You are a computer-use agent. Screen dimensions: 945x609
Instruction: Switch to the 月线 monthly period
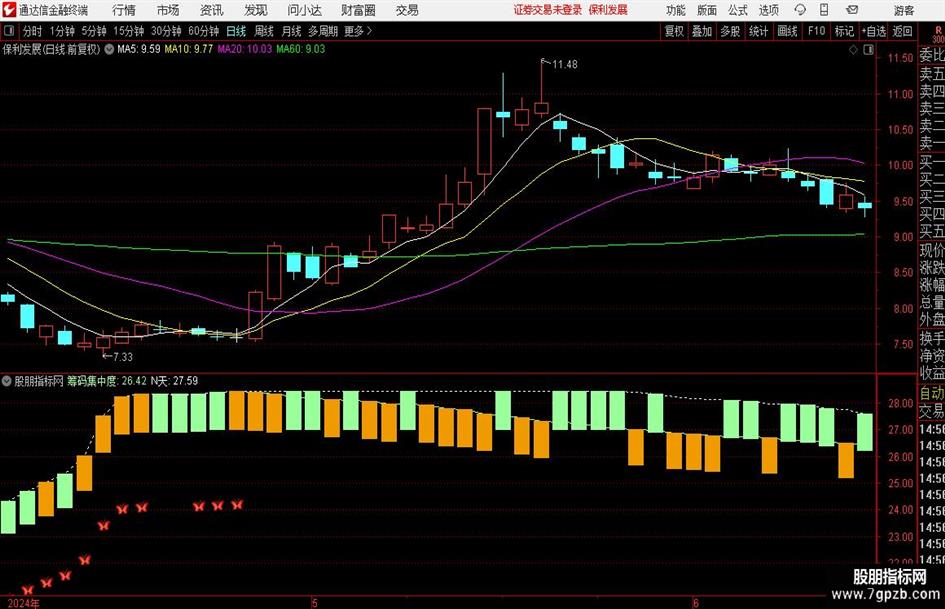pos(292,31)
